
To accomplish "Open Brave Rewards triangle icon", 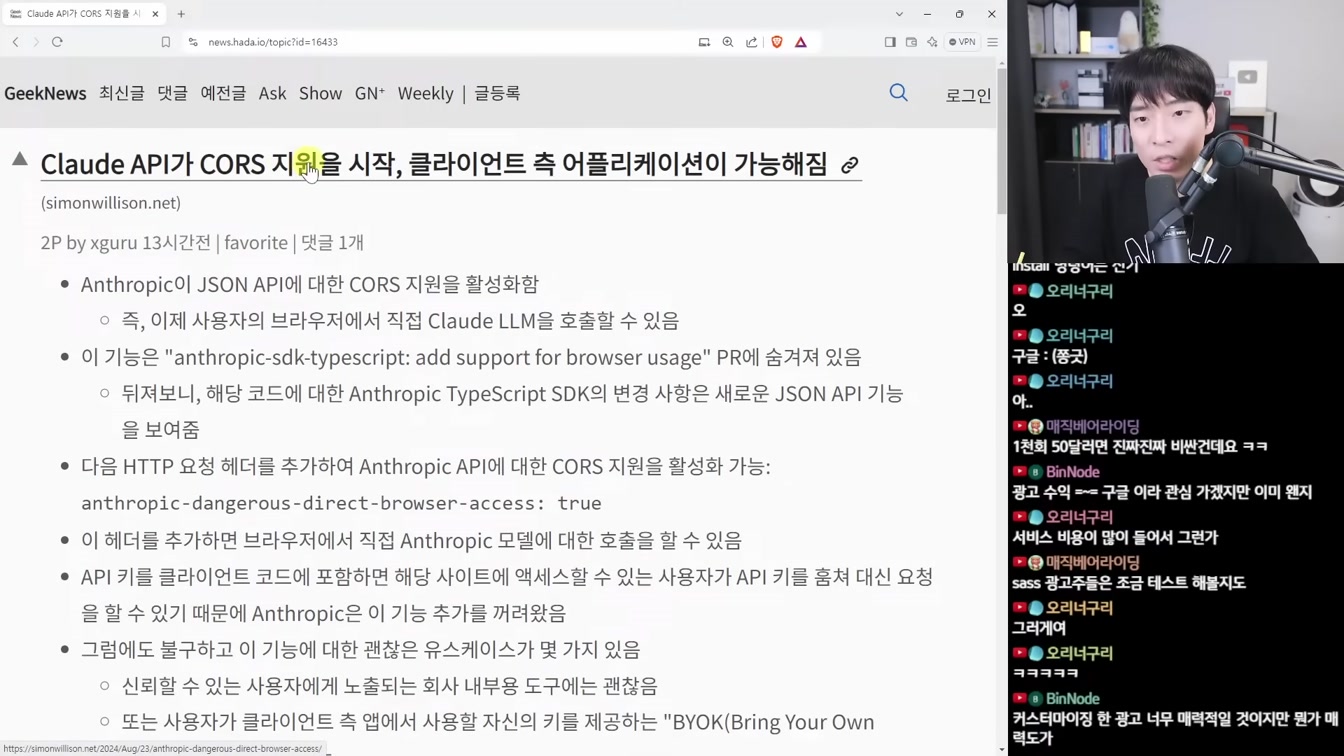I will [x=801, y=42].
